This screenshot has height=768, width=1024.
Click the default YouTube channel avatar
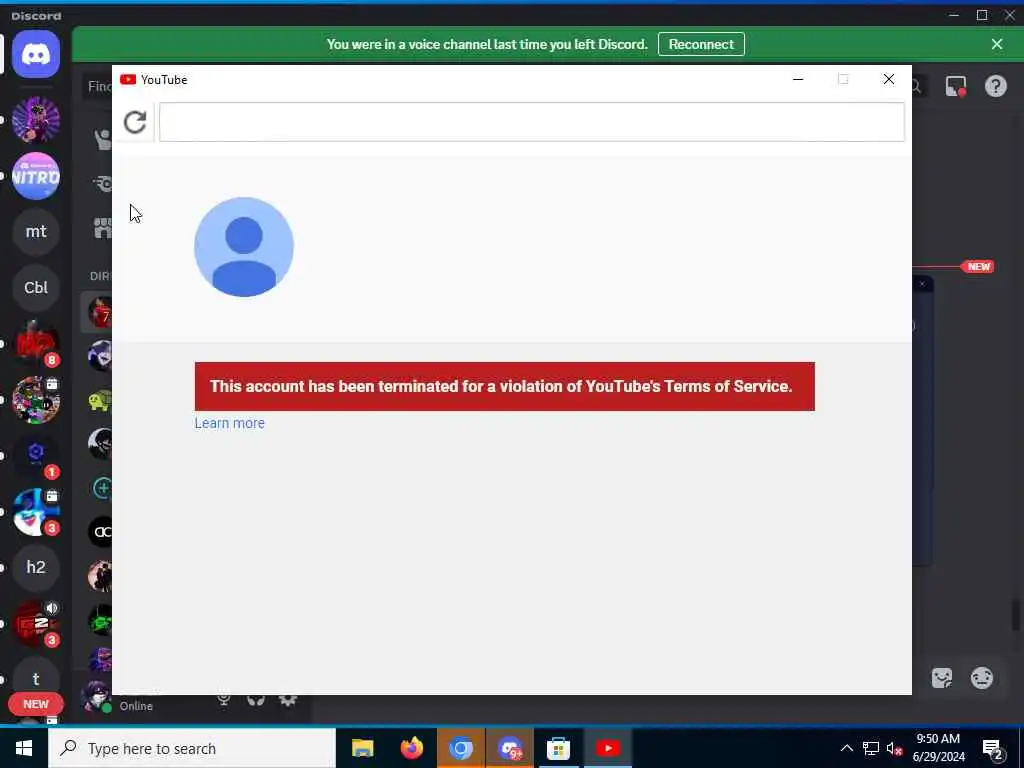(244, 247)
